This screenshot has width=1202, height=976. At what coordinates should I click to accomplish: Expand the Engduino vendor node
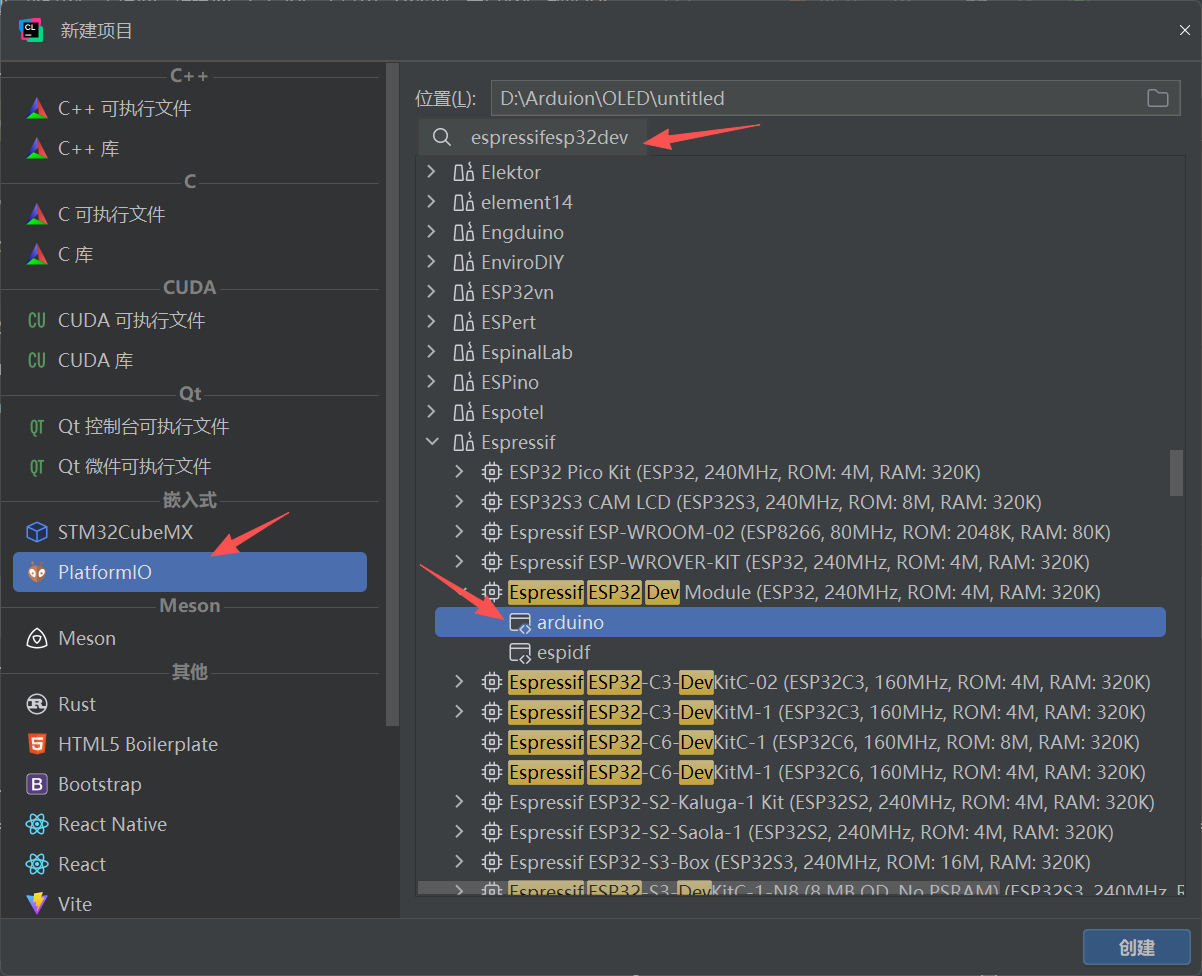point(431,232)
